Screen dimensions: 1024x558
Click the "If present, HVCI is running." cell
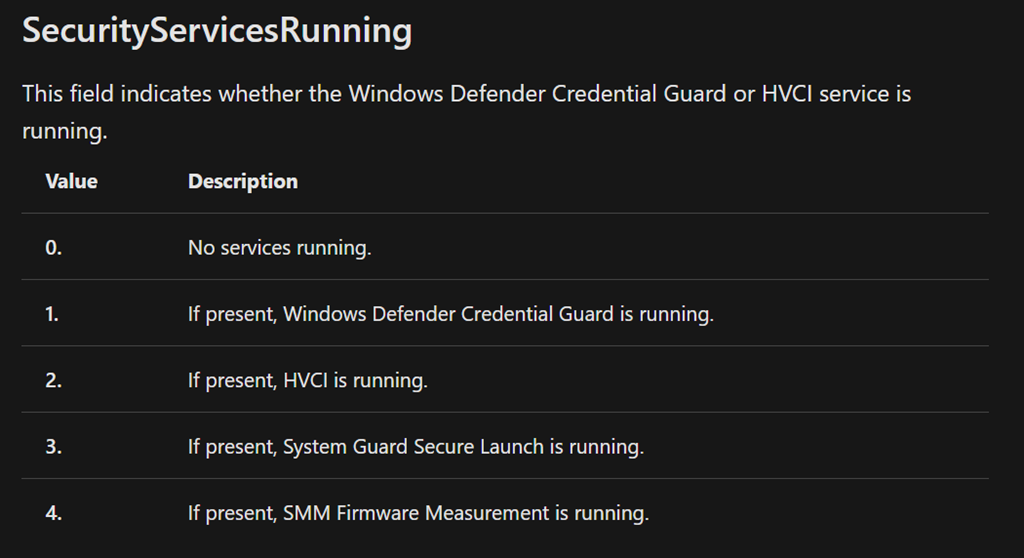307,380
